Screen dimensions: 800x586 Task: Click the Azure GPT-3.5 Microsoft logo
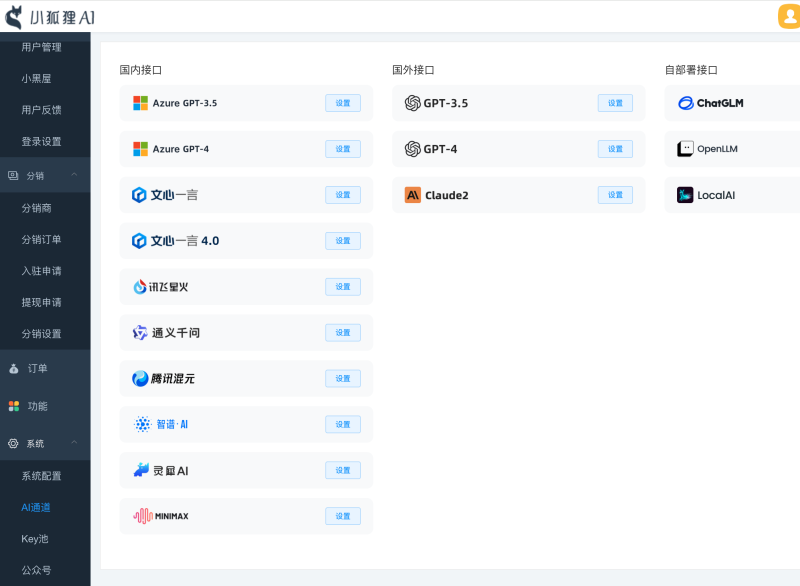140,103
